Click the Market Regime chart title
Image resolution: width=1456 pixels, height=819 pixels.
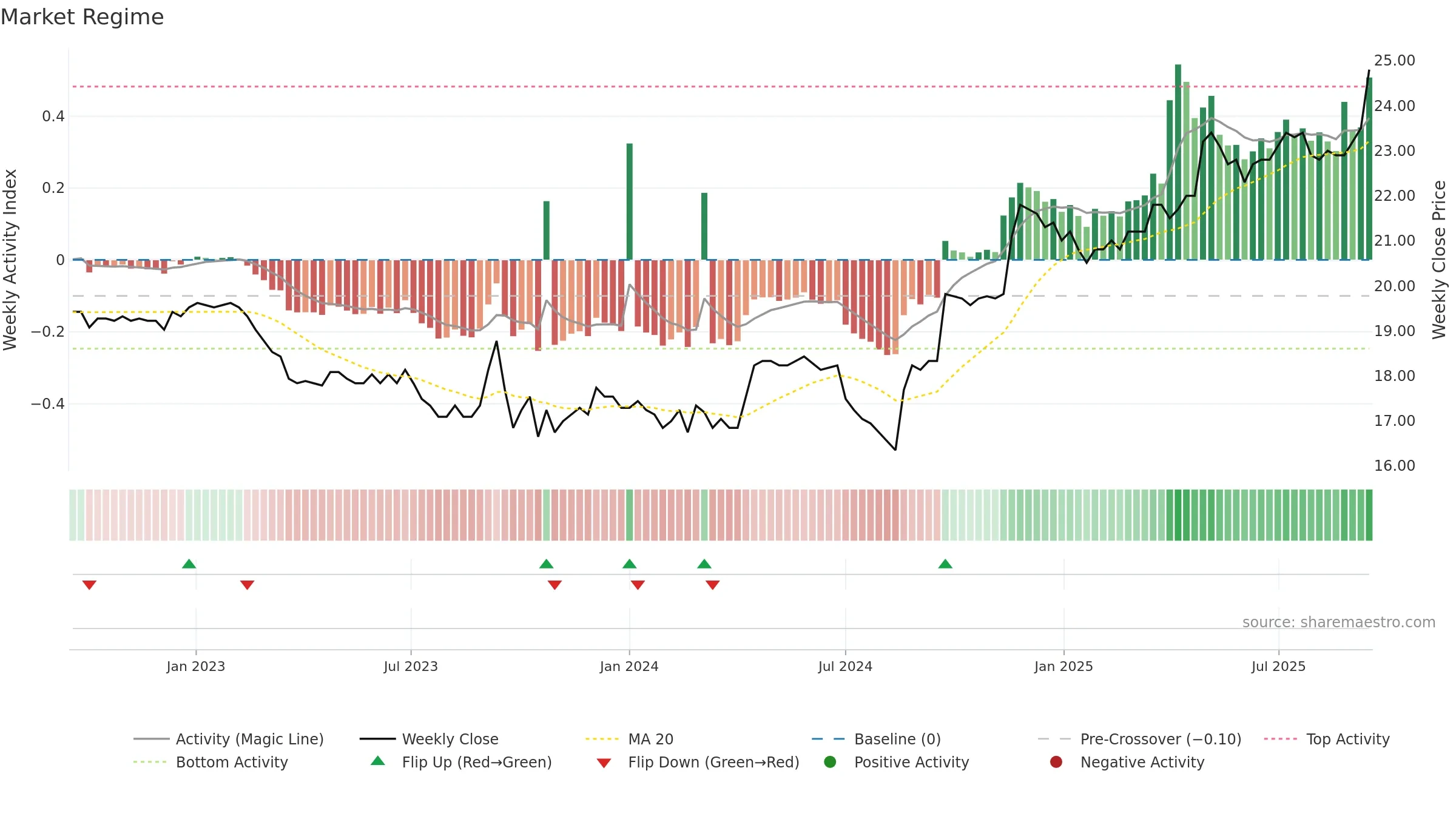[x=82, y=17]
